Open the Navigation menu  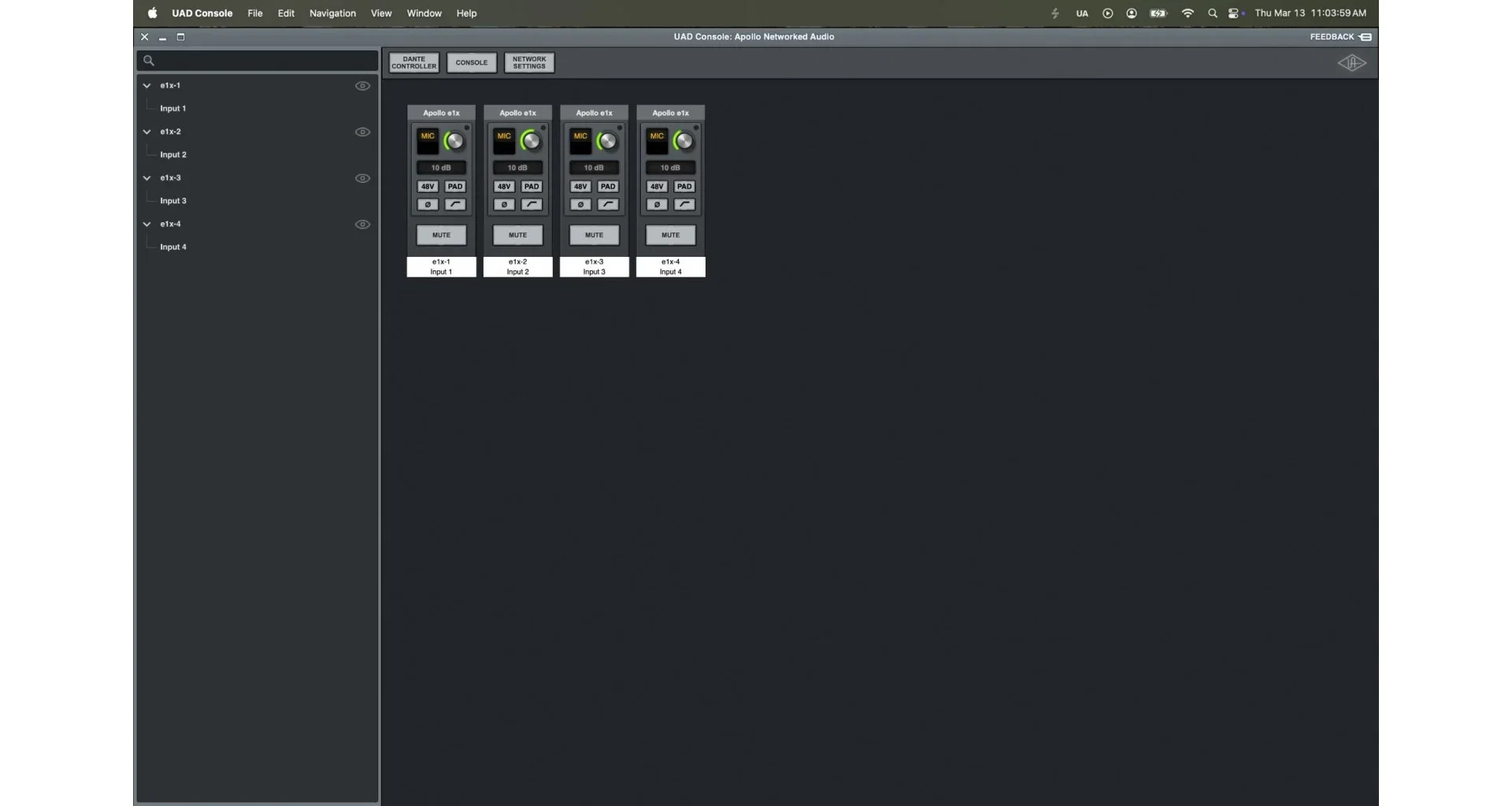click(x=332, y=13)
